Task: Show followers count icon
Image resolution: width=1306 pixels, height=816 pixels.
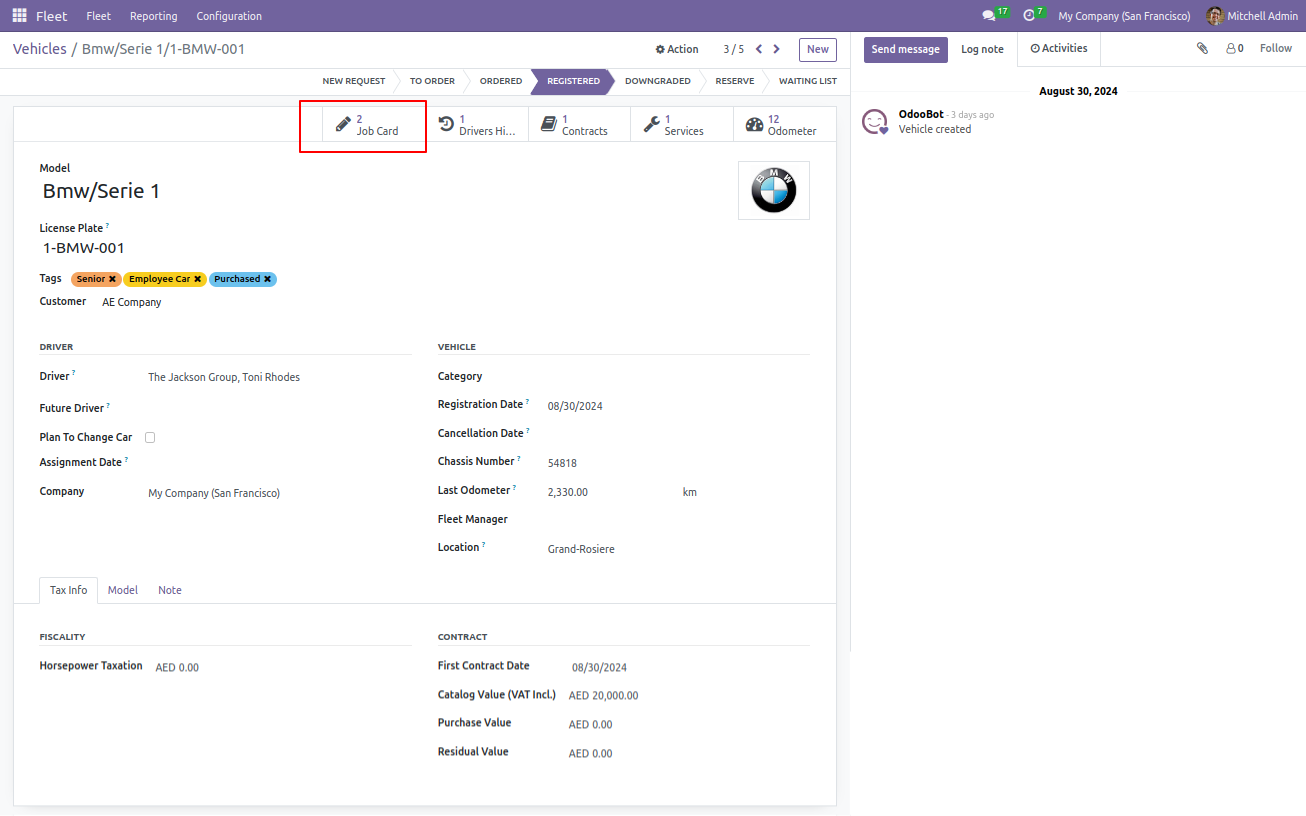Action: coord(1234,48)
